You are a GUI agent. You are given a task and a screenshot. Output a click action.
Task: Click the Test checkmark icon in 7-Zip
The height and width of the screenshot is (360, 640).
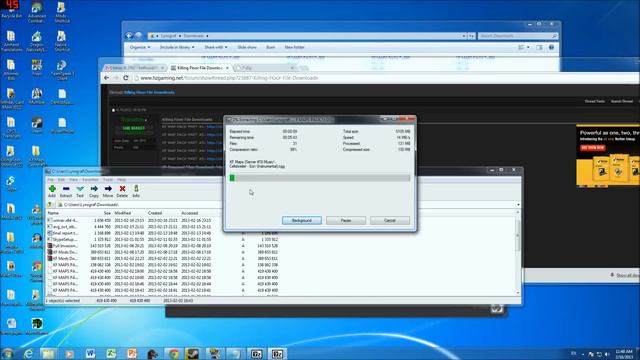[80, 189]
